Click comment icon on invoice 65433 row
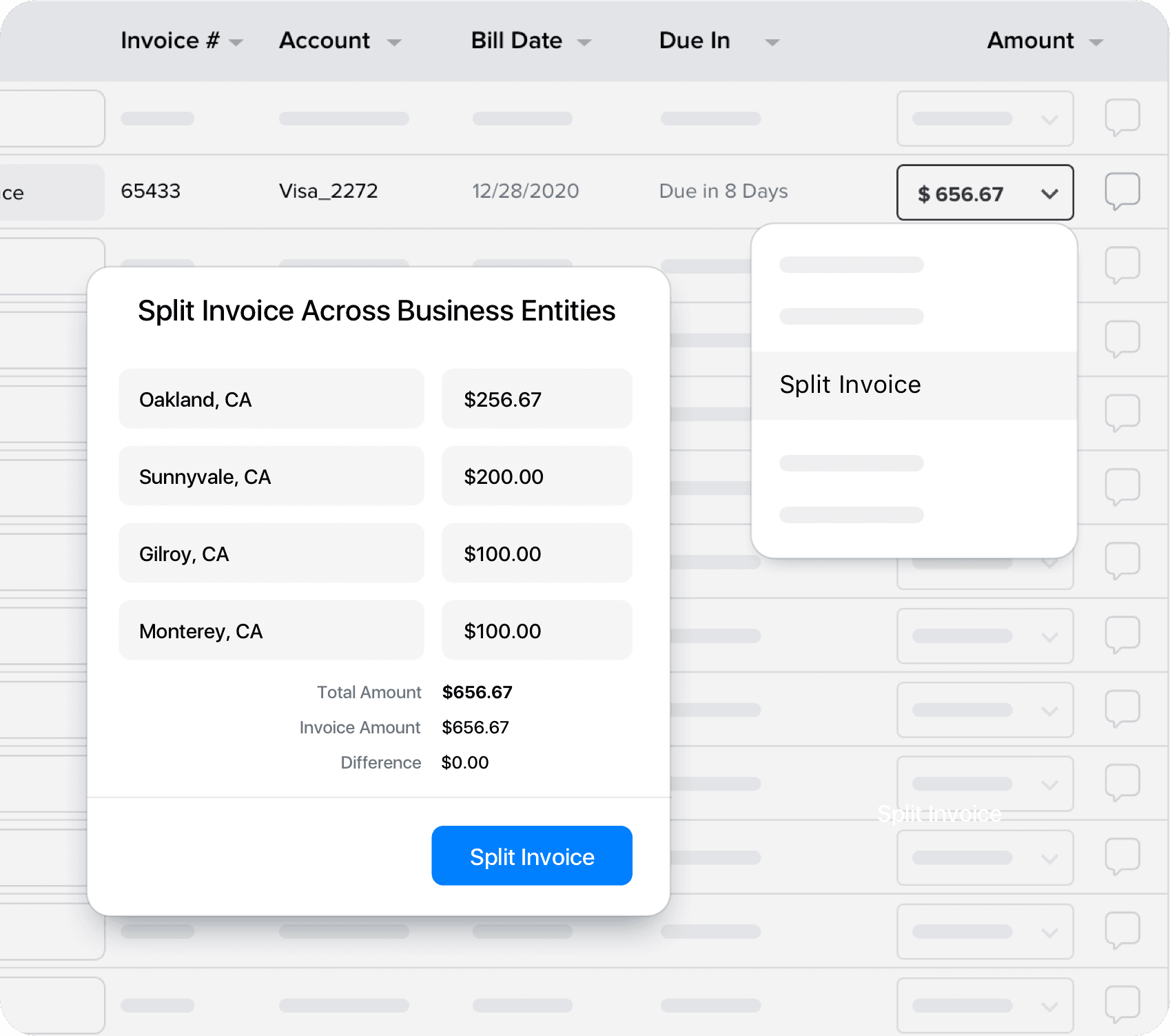 (1122, 191)
